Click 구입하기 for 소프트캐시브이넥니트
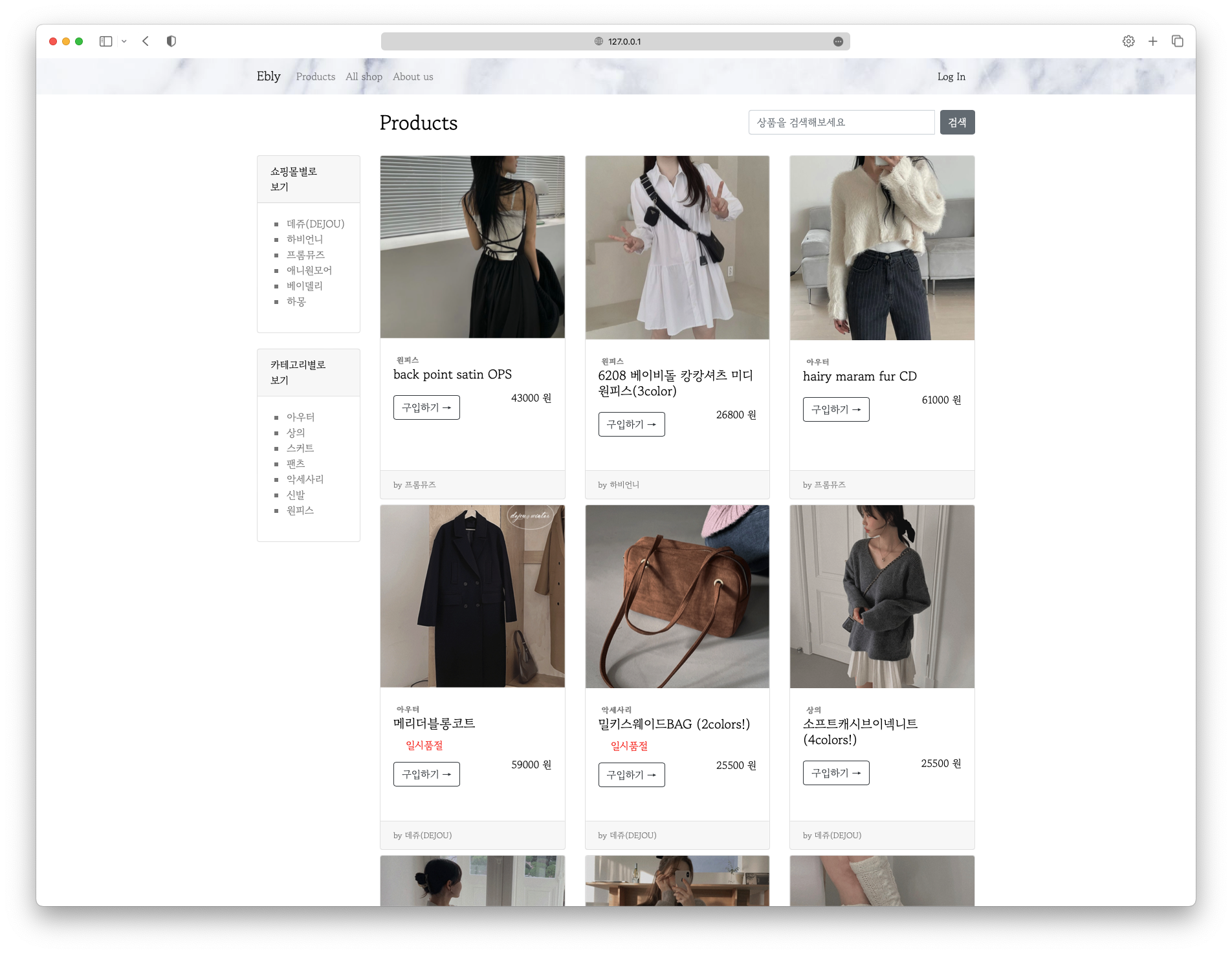Viewport: 1232px width, 954px height. pyautogui.click(x=836, y=773)
